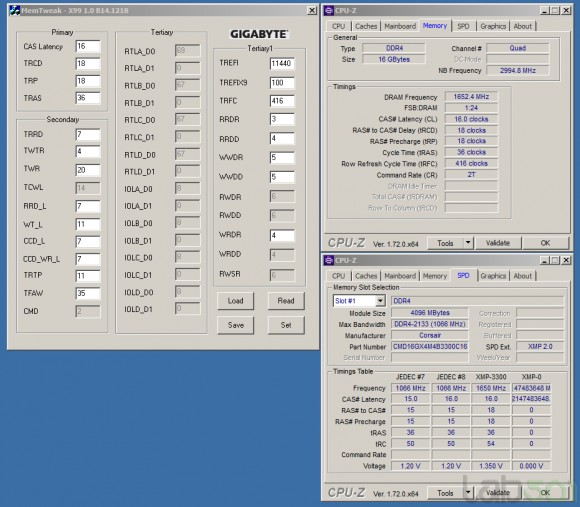The image size is (580, 507).
Task: Click the CPU-Z Memory window title icon
Action: pyautogui.click(x=329, y=10)
